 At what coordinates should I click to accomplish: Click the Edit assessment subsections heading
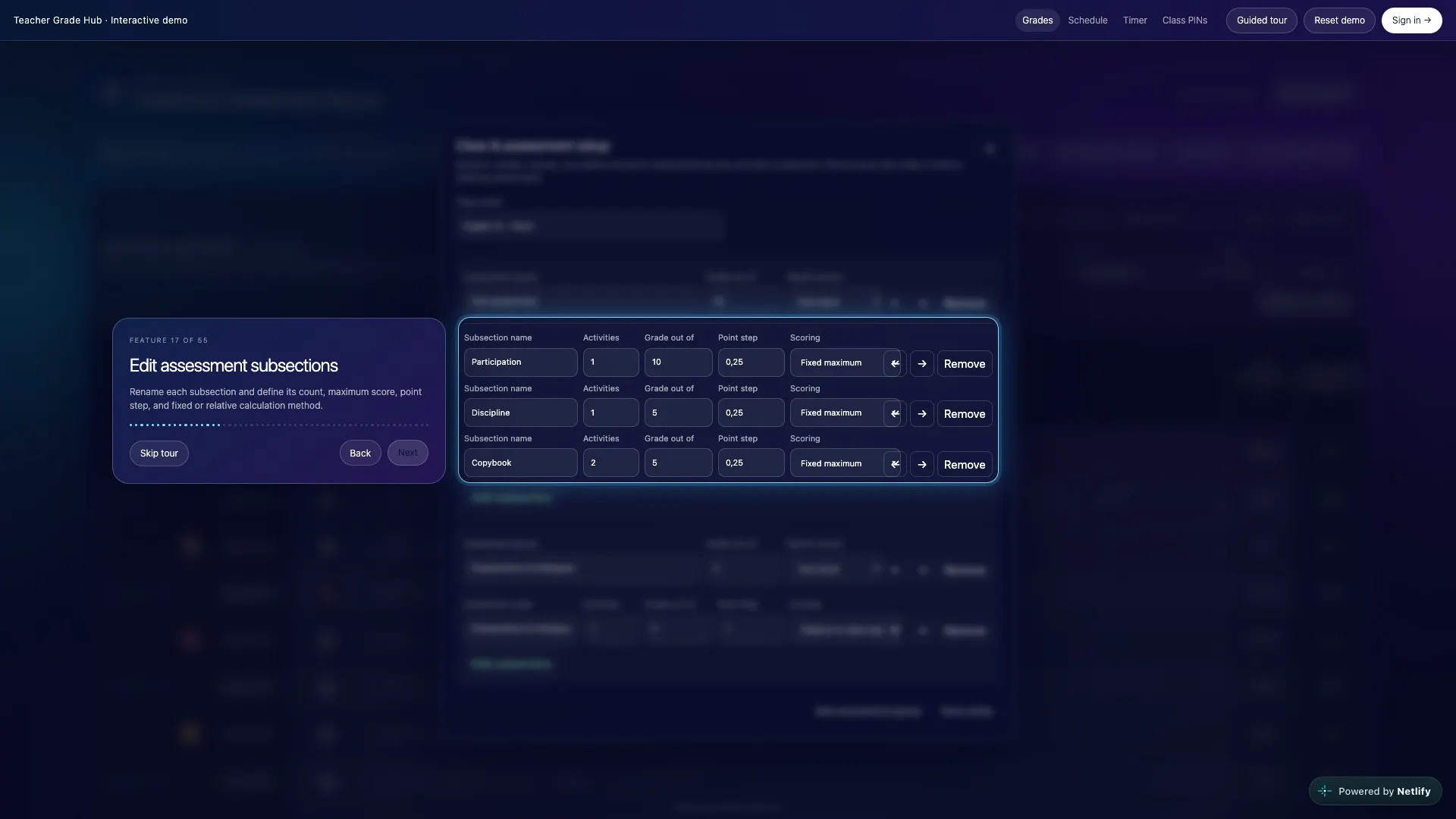click(x=234, y=366)
